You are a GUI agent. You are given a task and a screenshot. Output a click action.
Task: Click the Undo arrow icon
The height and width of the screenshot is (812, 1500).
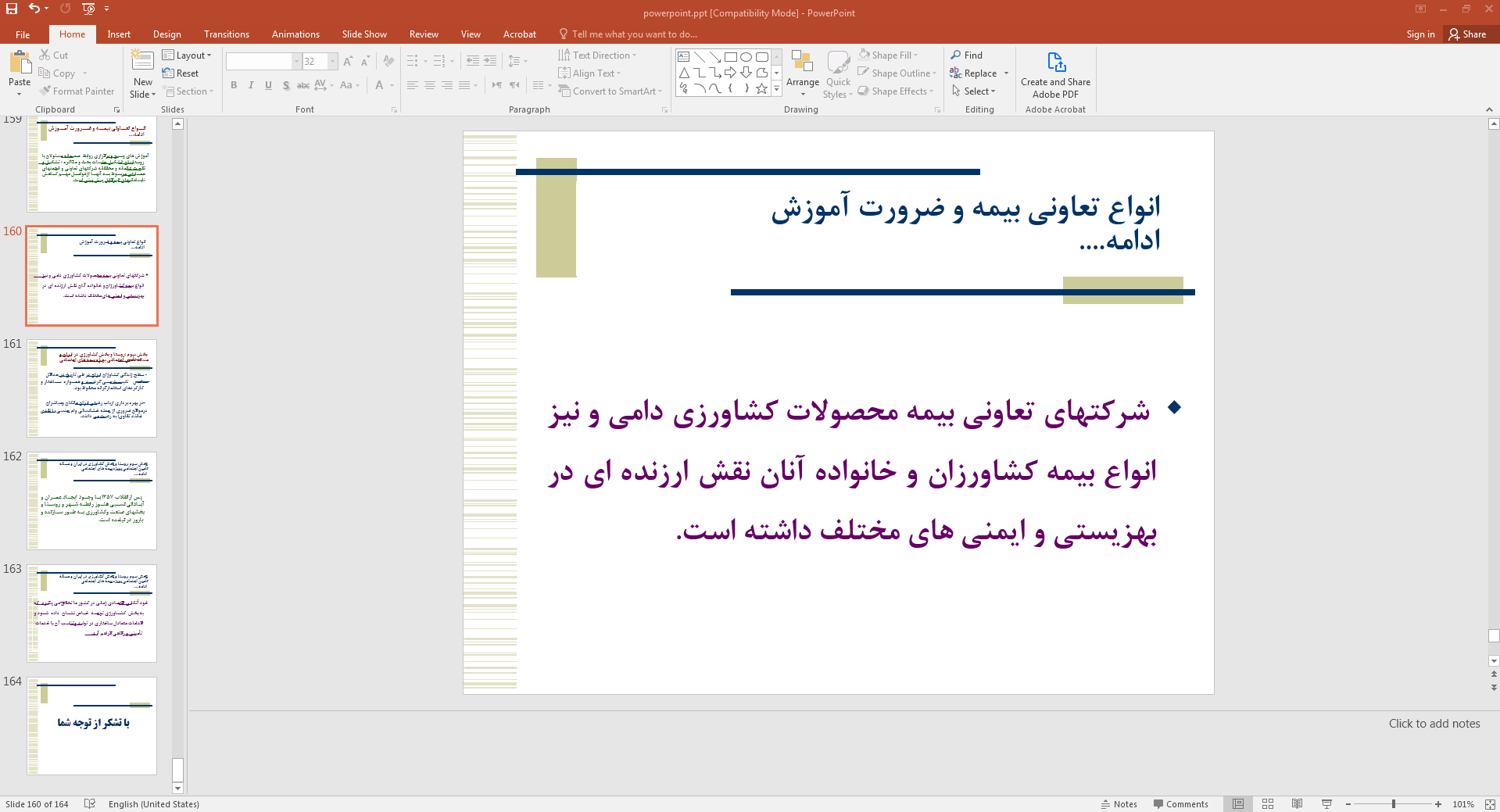34,9
